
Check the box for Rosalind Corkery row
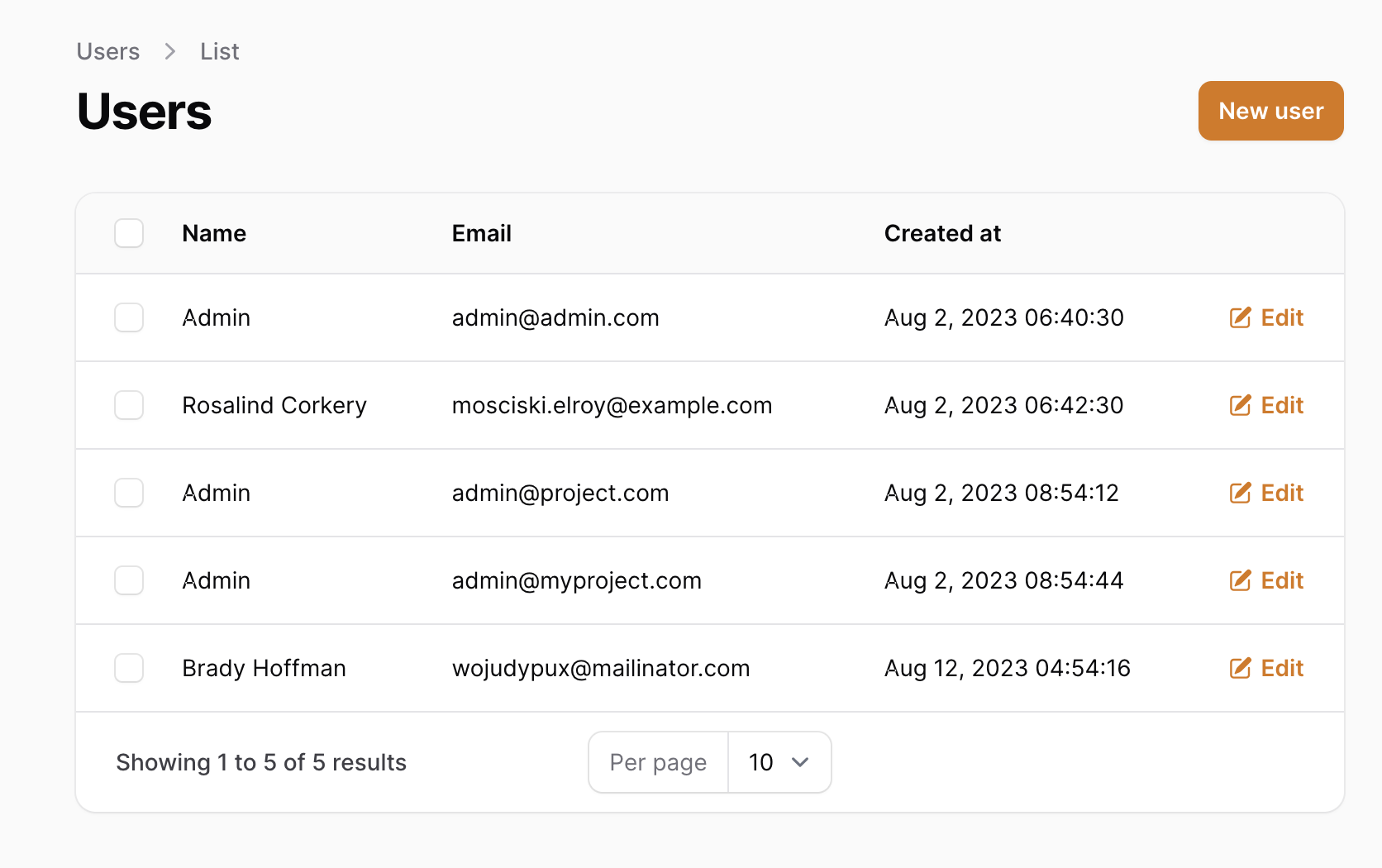point(129,405)
